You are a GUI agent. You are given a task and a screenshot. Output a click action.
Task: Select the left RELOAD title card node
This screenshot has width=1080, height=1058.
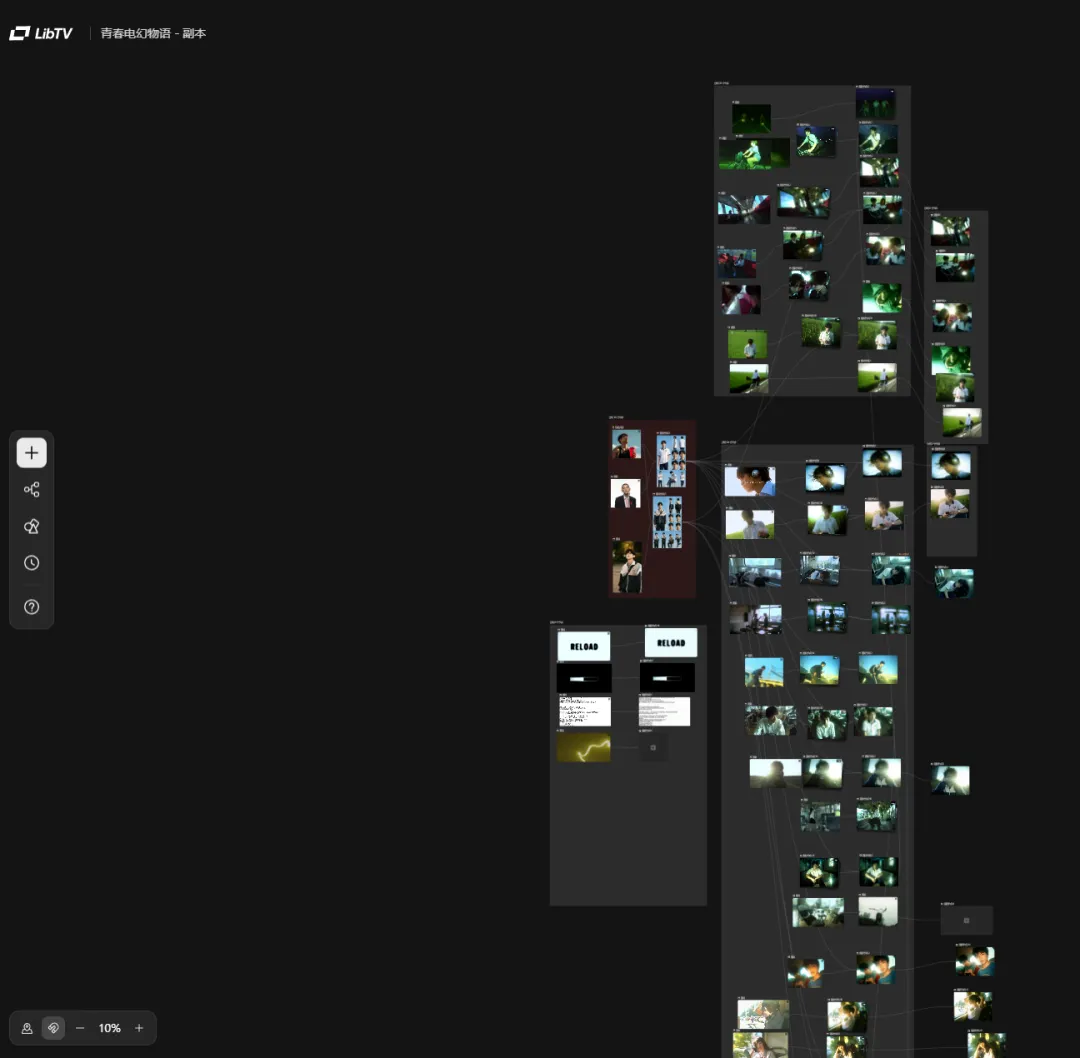click(583, 646)
